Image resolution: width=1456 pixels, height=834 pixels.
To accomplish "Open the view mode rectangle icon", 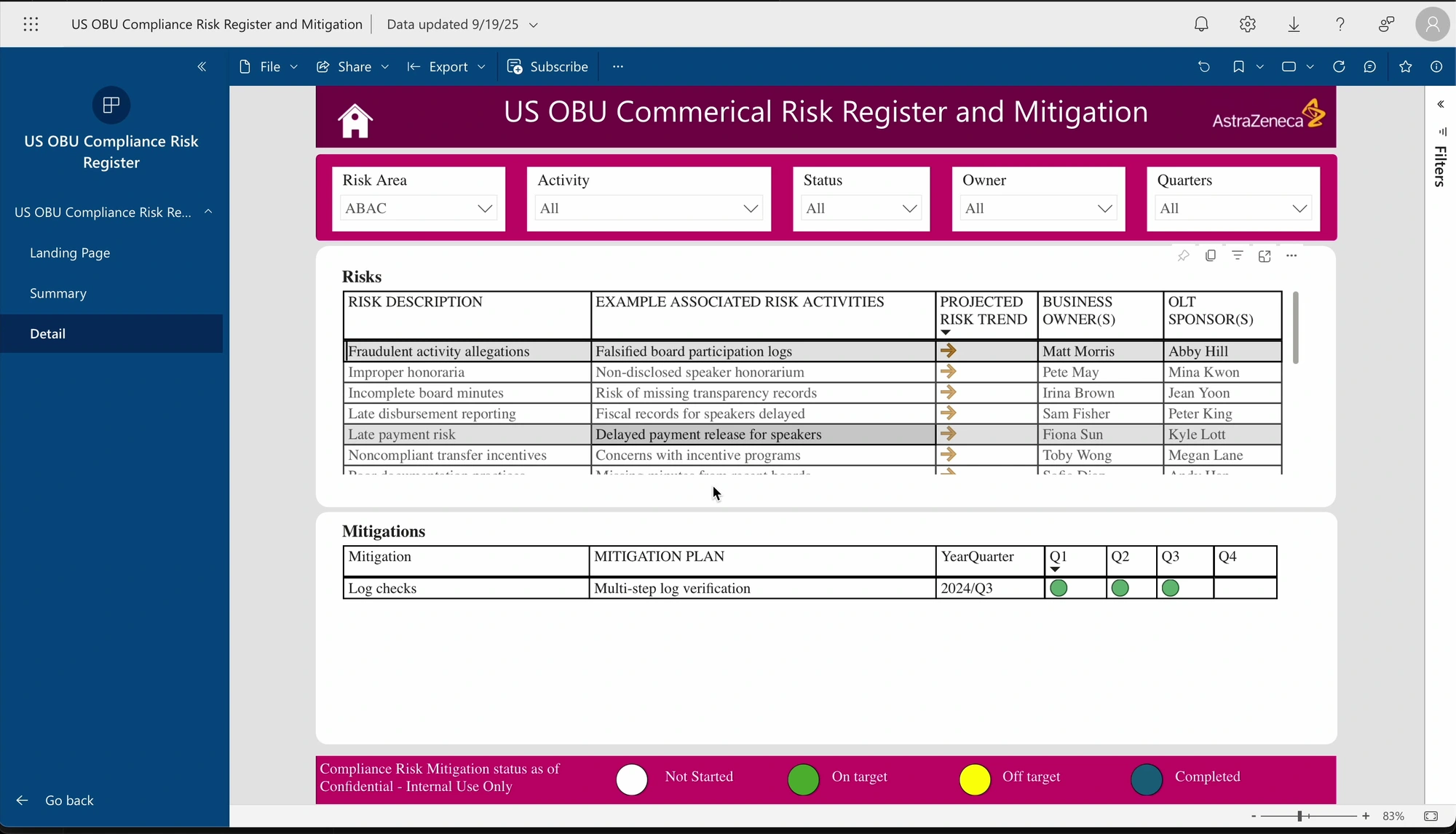I will [1289, 66].
